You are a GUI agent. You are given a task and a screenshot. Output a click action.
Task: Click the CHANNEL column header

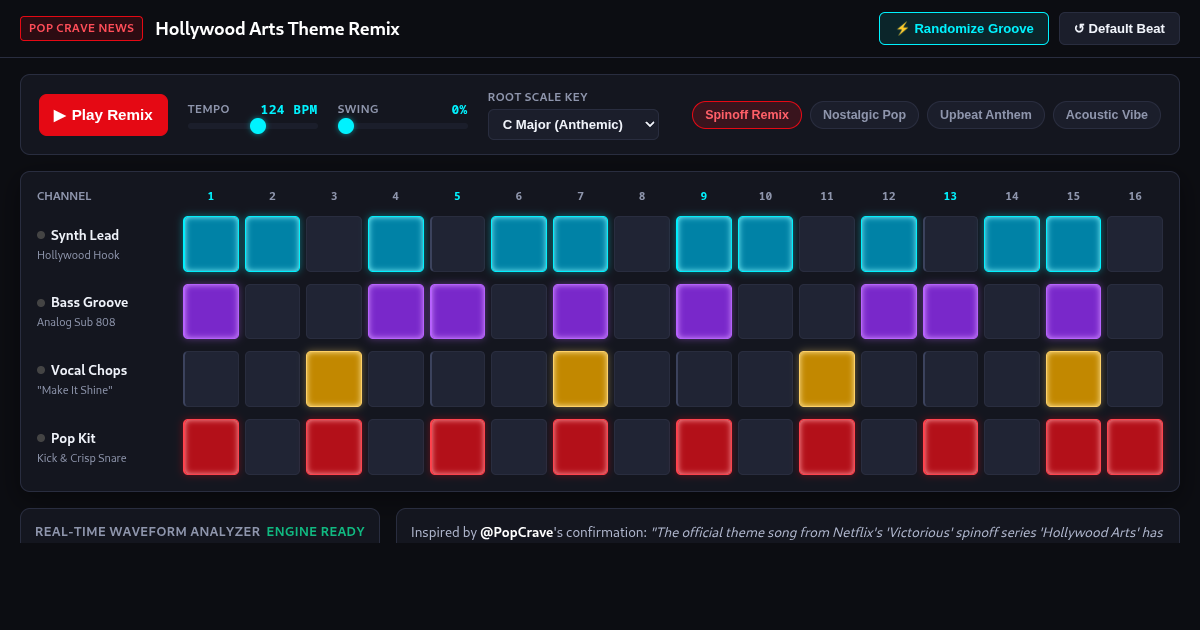64,196
